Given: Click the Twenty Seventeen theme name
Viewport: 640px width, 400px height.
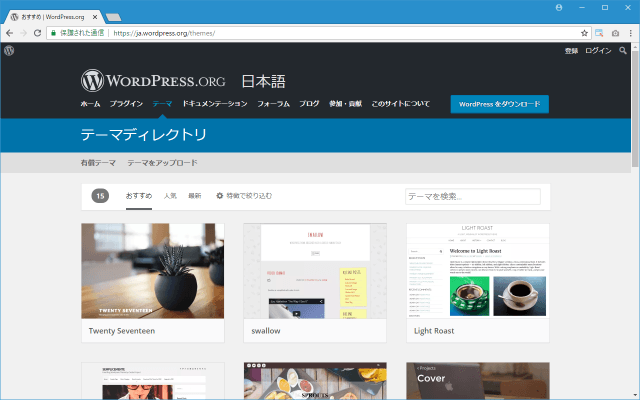Looking at the screenshot, I should pos(122,331).
